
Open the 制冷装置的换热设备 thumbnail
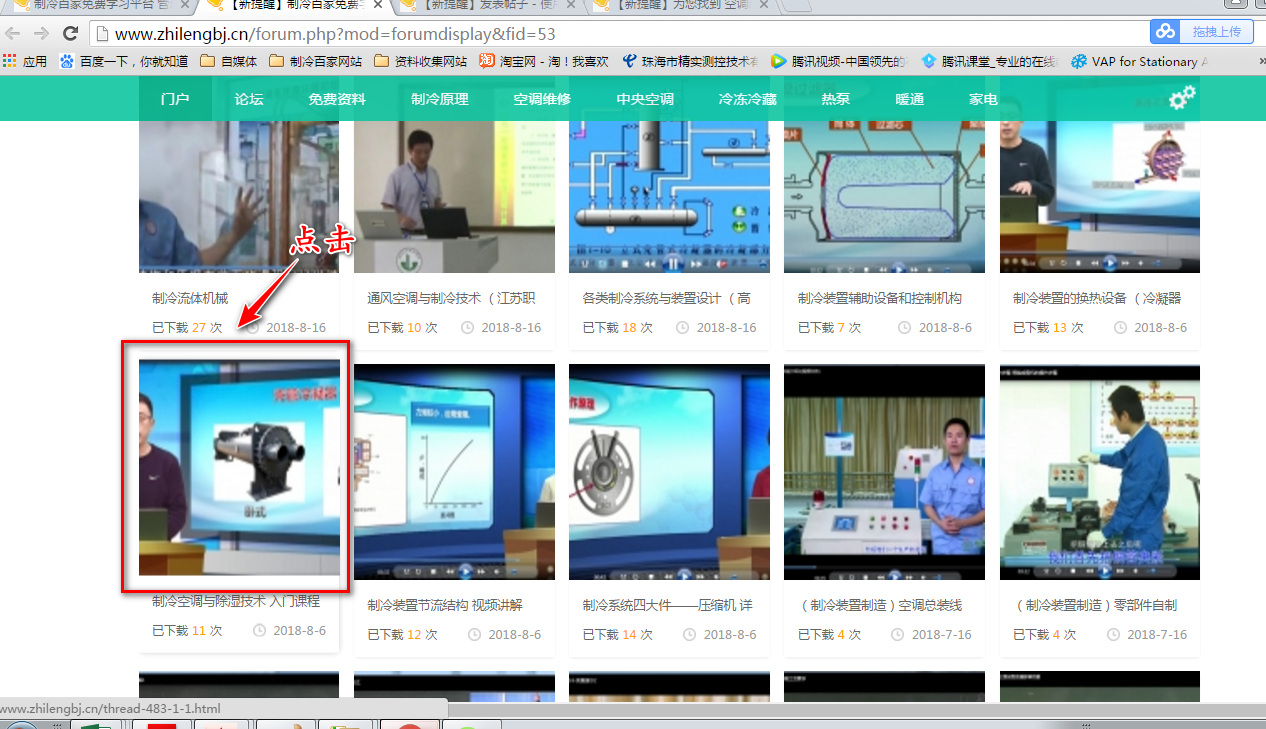1100,197
